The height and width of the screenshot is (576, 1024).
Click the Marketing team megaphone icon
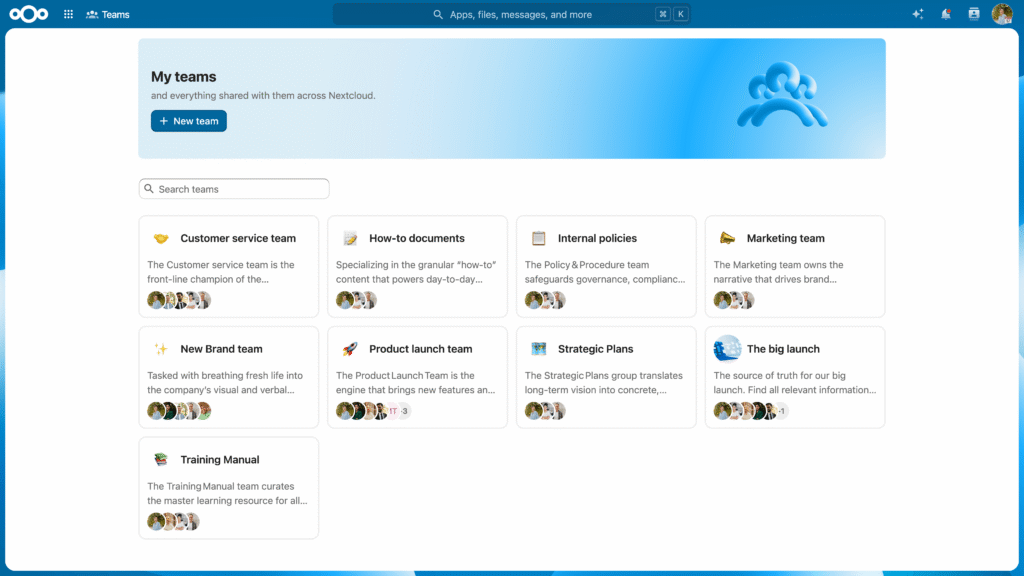(x=728, y=238)
